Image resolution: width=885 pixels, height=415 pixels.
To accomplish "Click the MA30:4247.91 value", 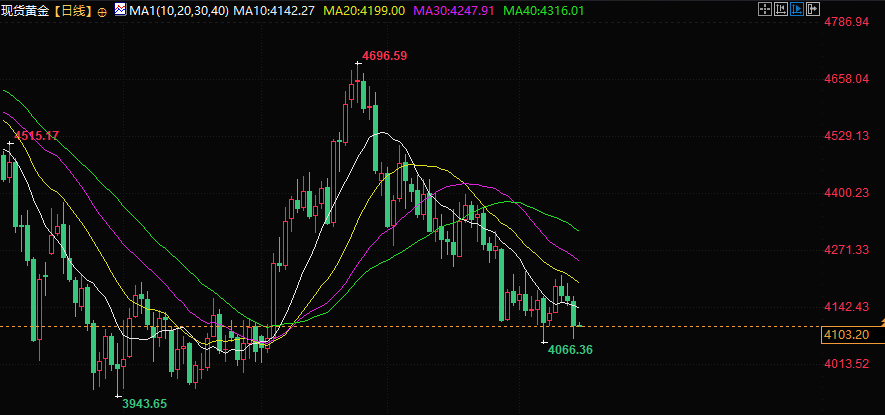I will coord(454,11).
